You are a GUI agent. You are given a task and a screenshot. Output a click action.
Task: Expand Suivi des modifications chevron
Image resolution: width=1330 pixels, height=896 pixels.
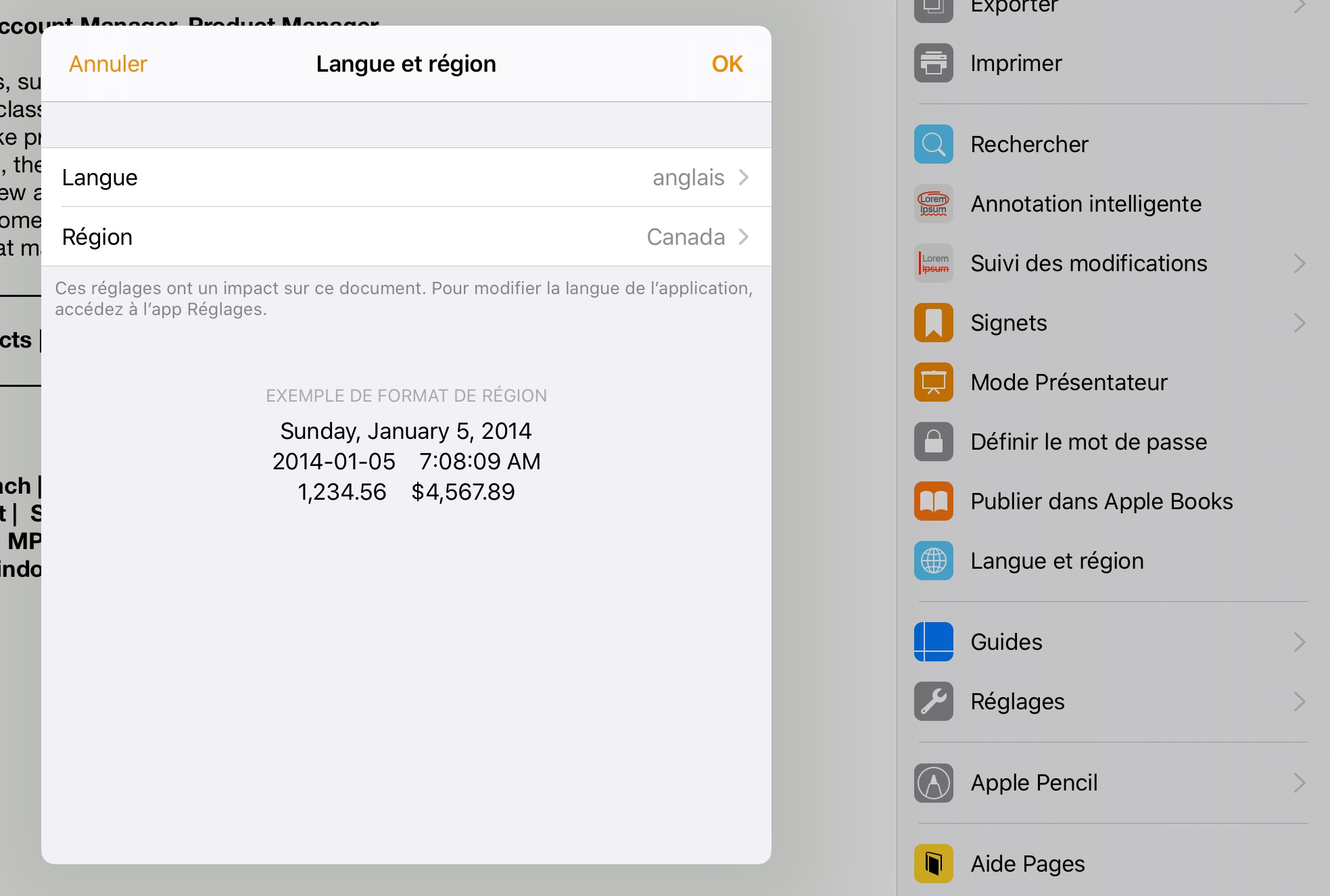pos(1299,263)
